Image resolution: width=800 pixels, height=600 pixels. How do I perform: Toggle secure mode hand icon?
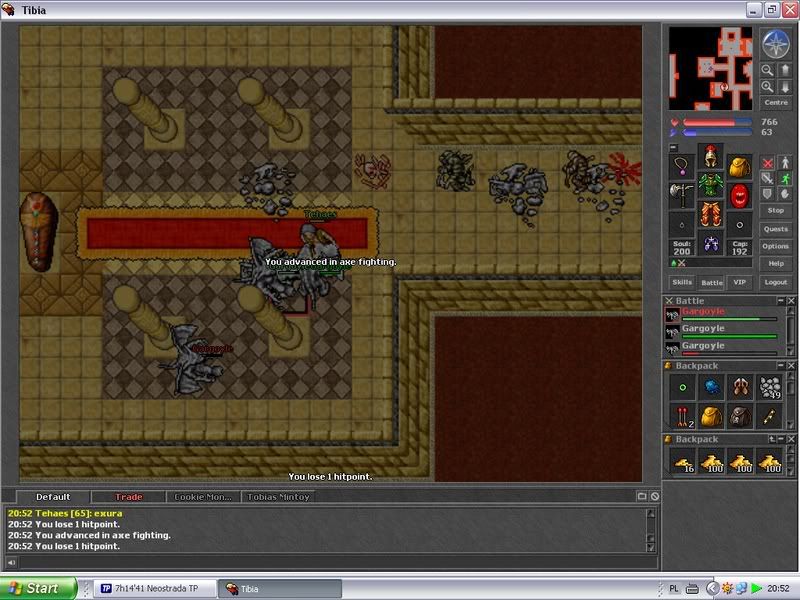click(x=785, y=193)
